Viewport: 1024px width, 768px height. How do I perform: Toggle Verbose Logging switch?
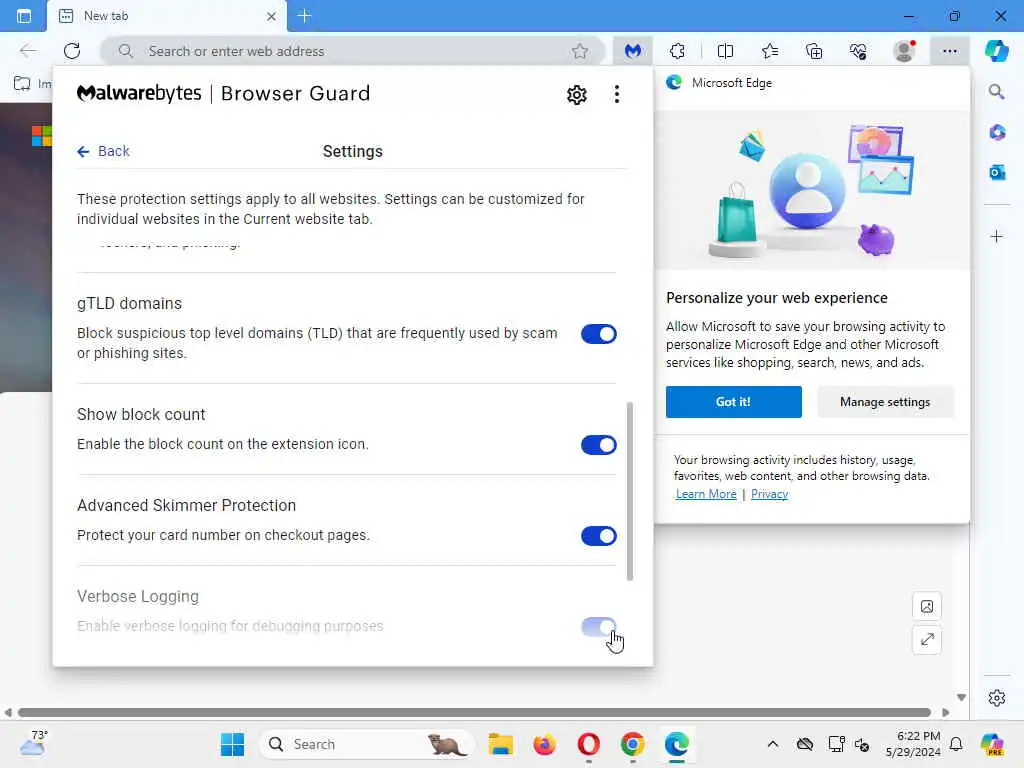(x=599, y=627)
